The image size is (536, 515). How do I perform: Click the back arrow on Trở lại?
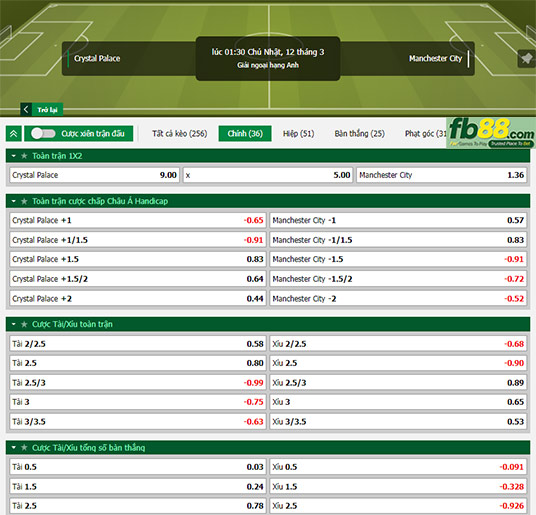[x=26, y=110]
